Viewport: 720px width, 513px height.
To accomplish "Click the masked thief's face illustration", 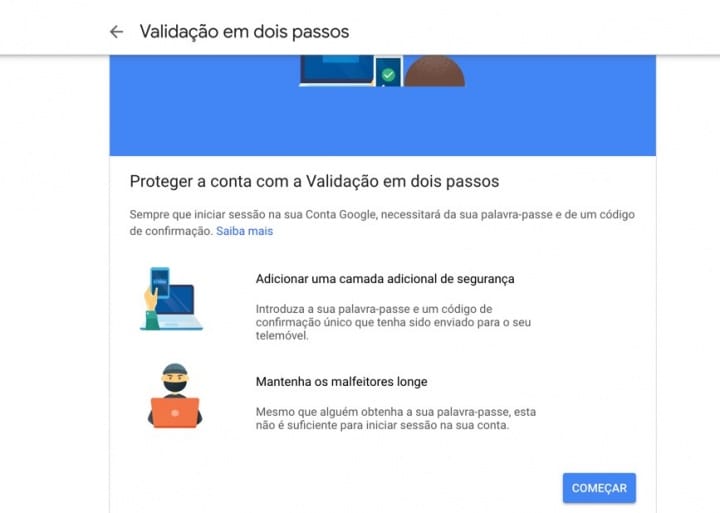I will coord(175,378).
